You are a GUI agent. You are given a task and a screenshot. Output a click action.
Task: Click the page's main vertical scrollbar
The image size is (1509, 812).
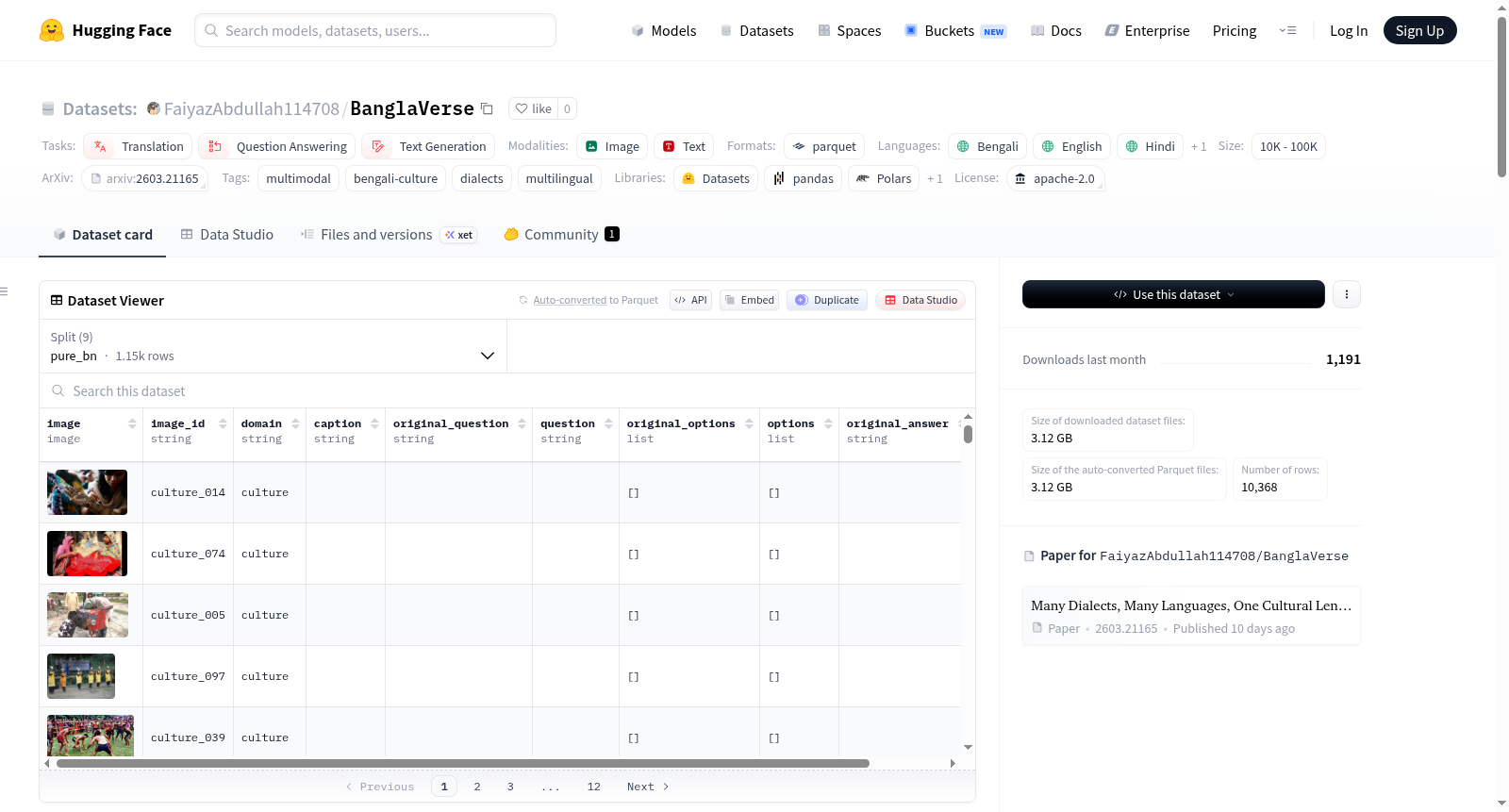click(x=1501, y=96)
